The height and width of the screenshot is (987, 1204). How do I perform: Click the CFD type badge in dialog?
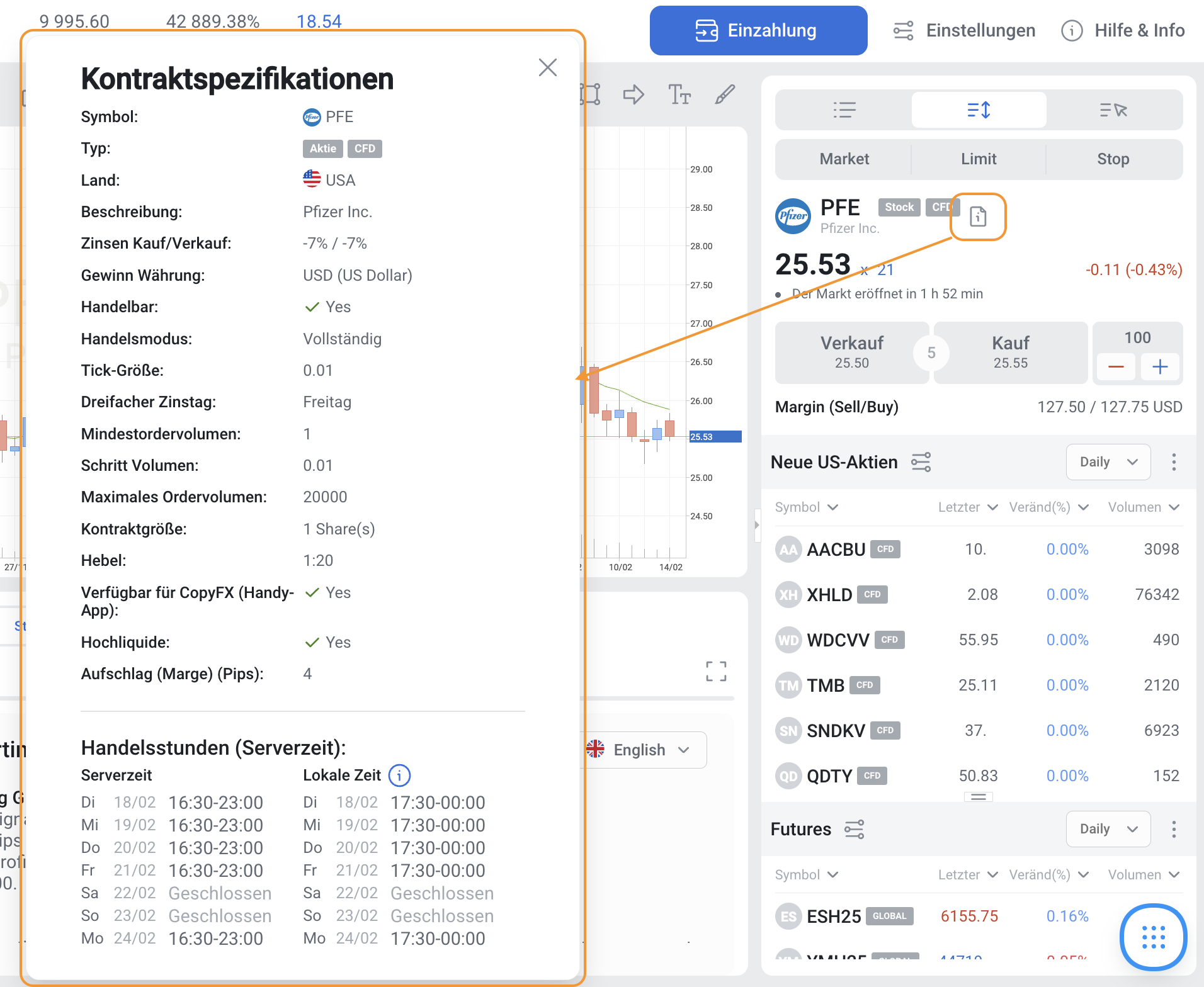(x=365, y=149)
